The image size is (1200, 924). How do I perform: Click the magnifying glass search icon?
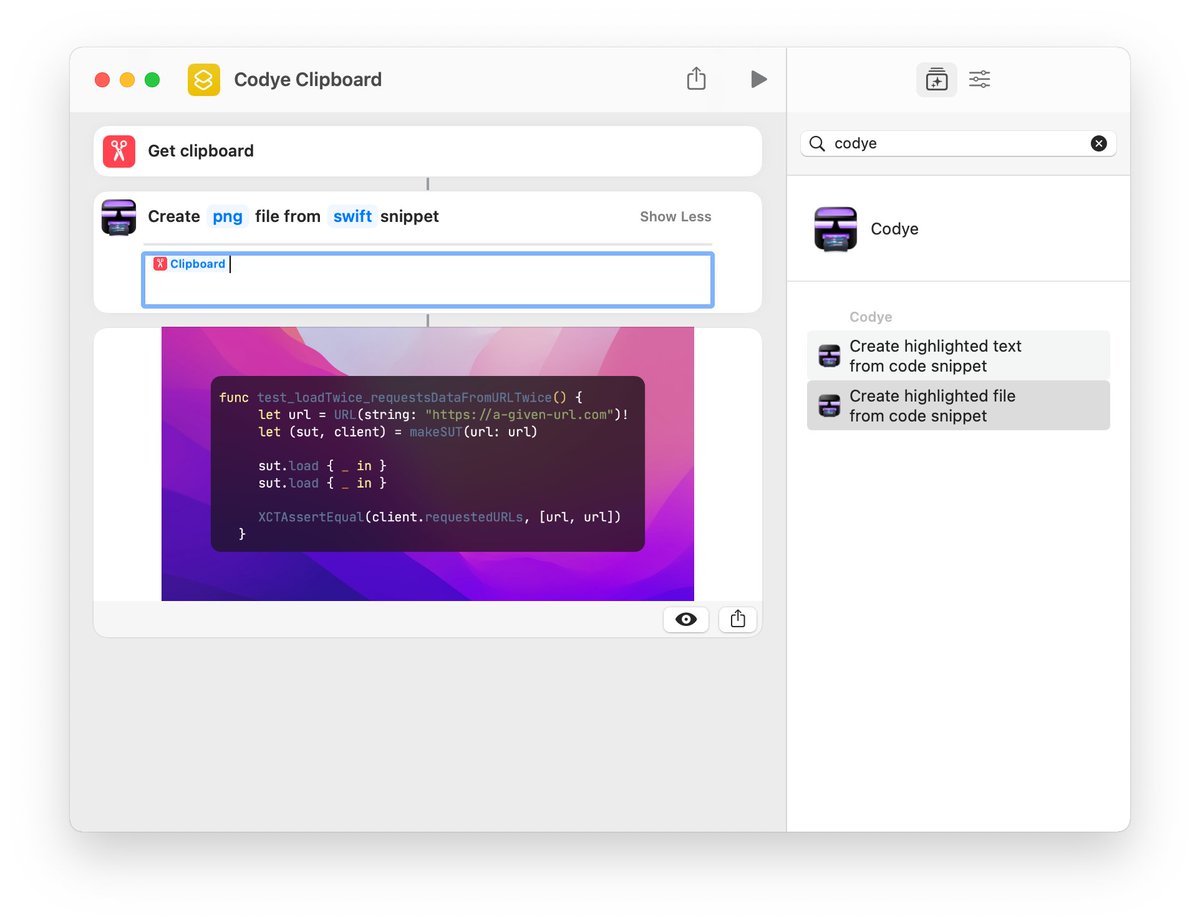(817, 144)
